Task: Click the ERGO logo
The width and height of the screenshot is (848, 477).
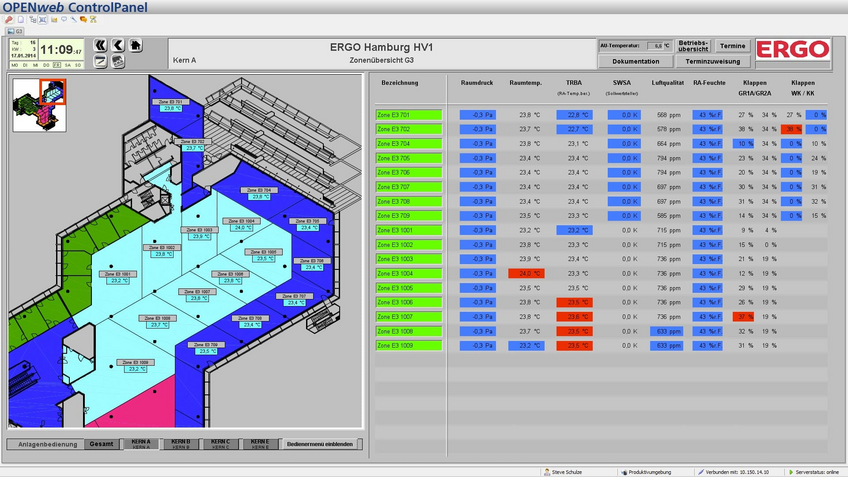Action: click(792, 50)
